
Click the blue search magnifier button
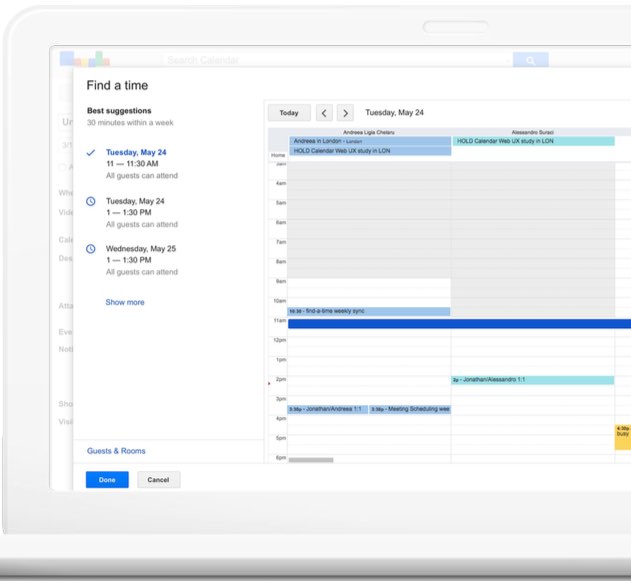(x=531, y=60)
